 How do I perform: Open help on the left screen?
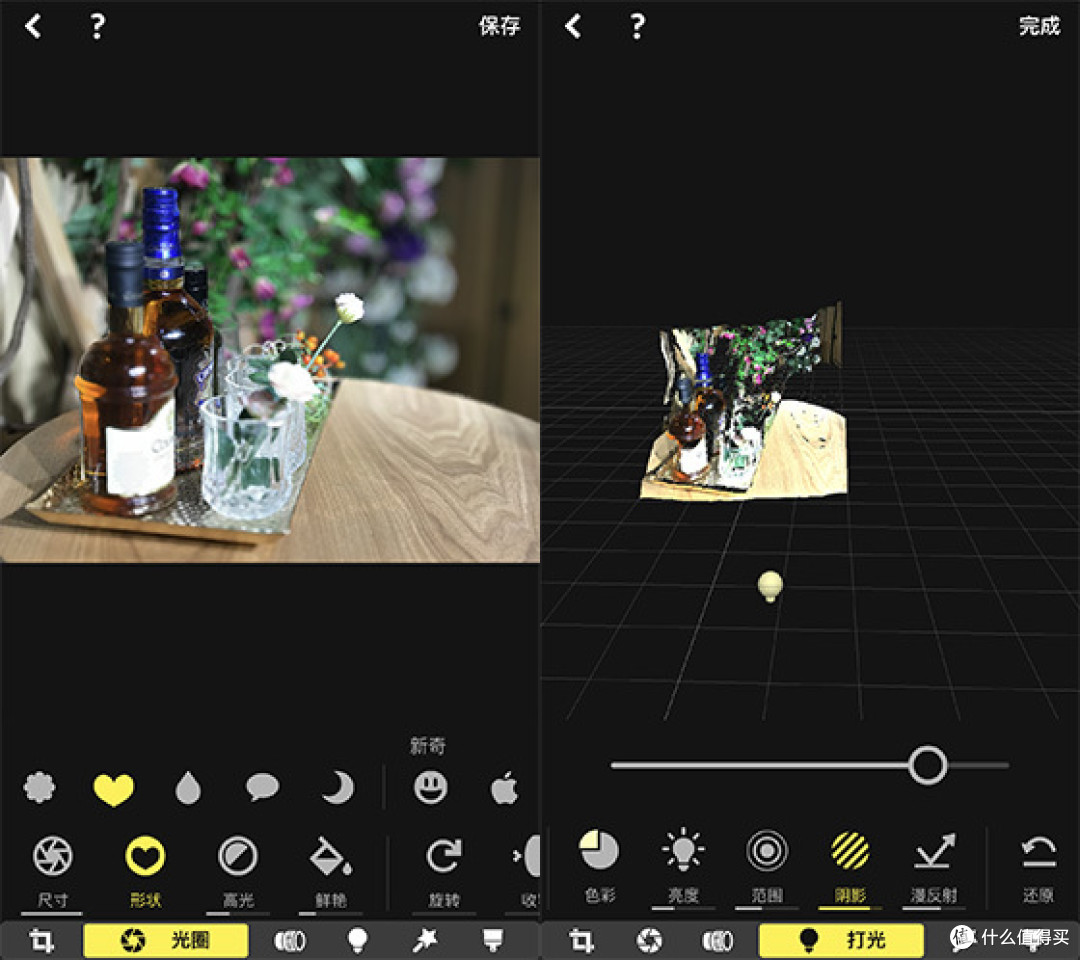[x=97, y=26]
